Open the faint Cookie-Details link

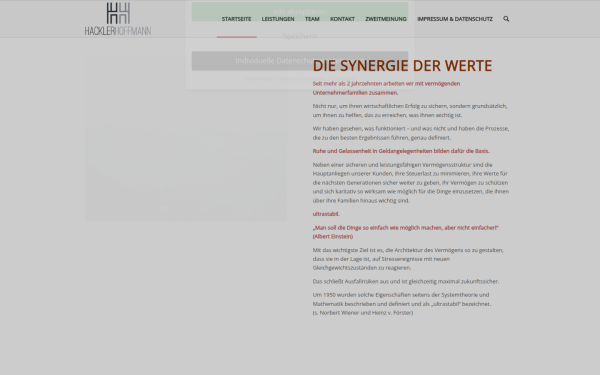(259, 79)
